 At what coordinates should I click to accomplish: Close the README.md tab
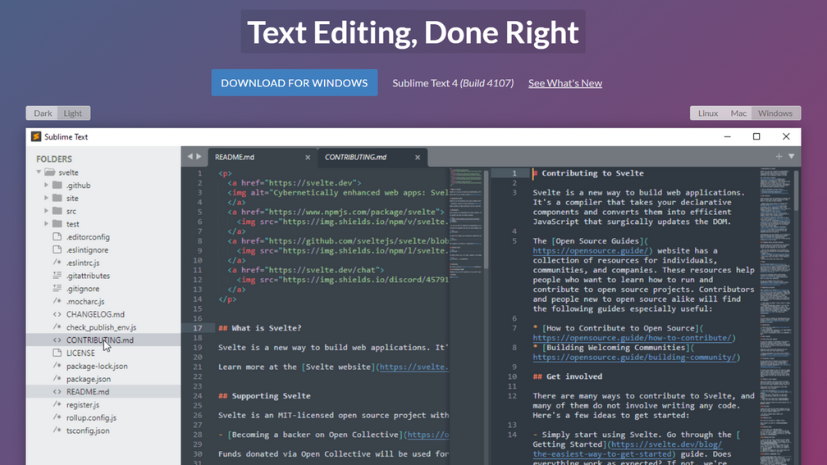pyautogui.click(x=307, y=157)
